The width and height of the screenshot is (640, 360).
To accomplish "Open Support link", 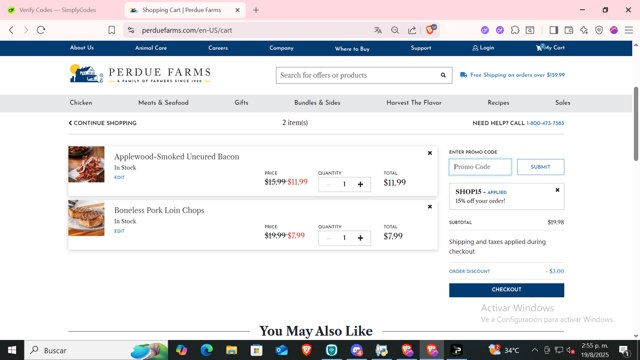I will pos(421,48).
